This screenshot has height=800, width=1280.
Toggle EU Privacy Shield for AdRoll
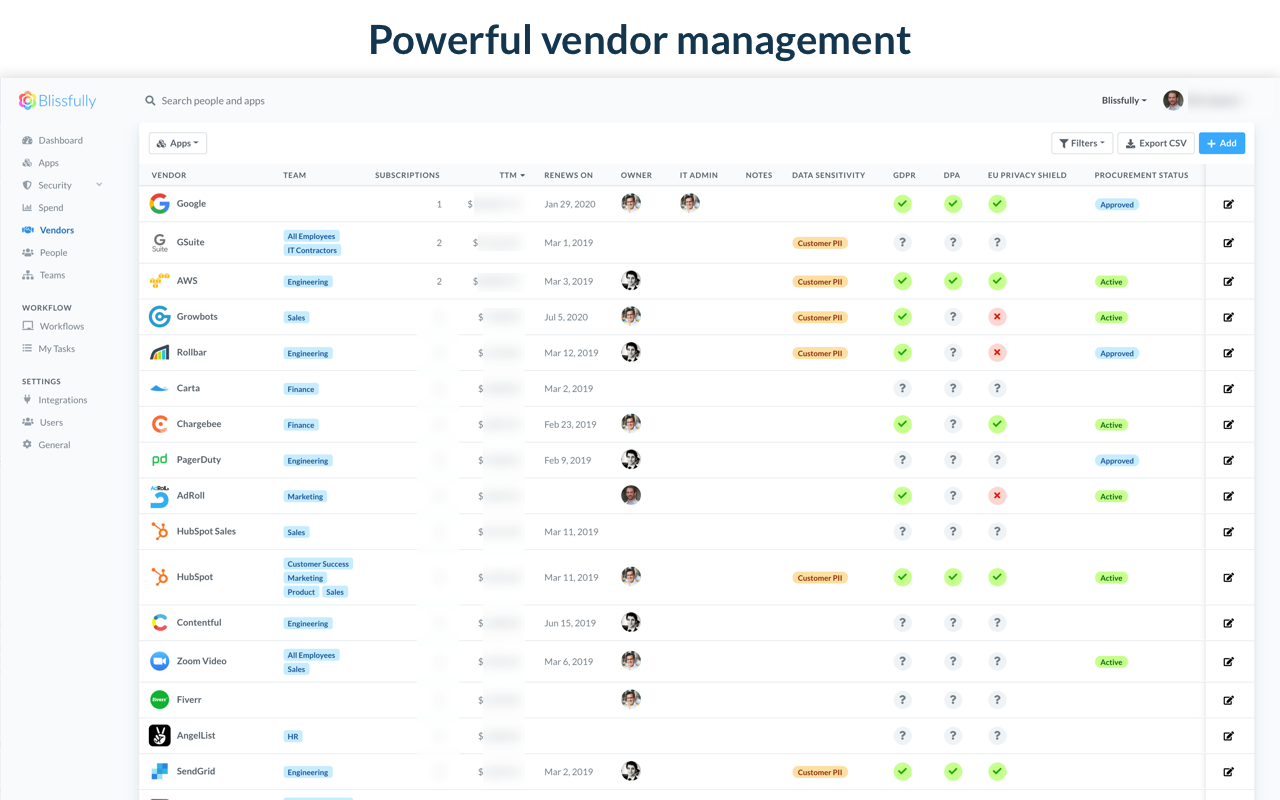[997, 496]
